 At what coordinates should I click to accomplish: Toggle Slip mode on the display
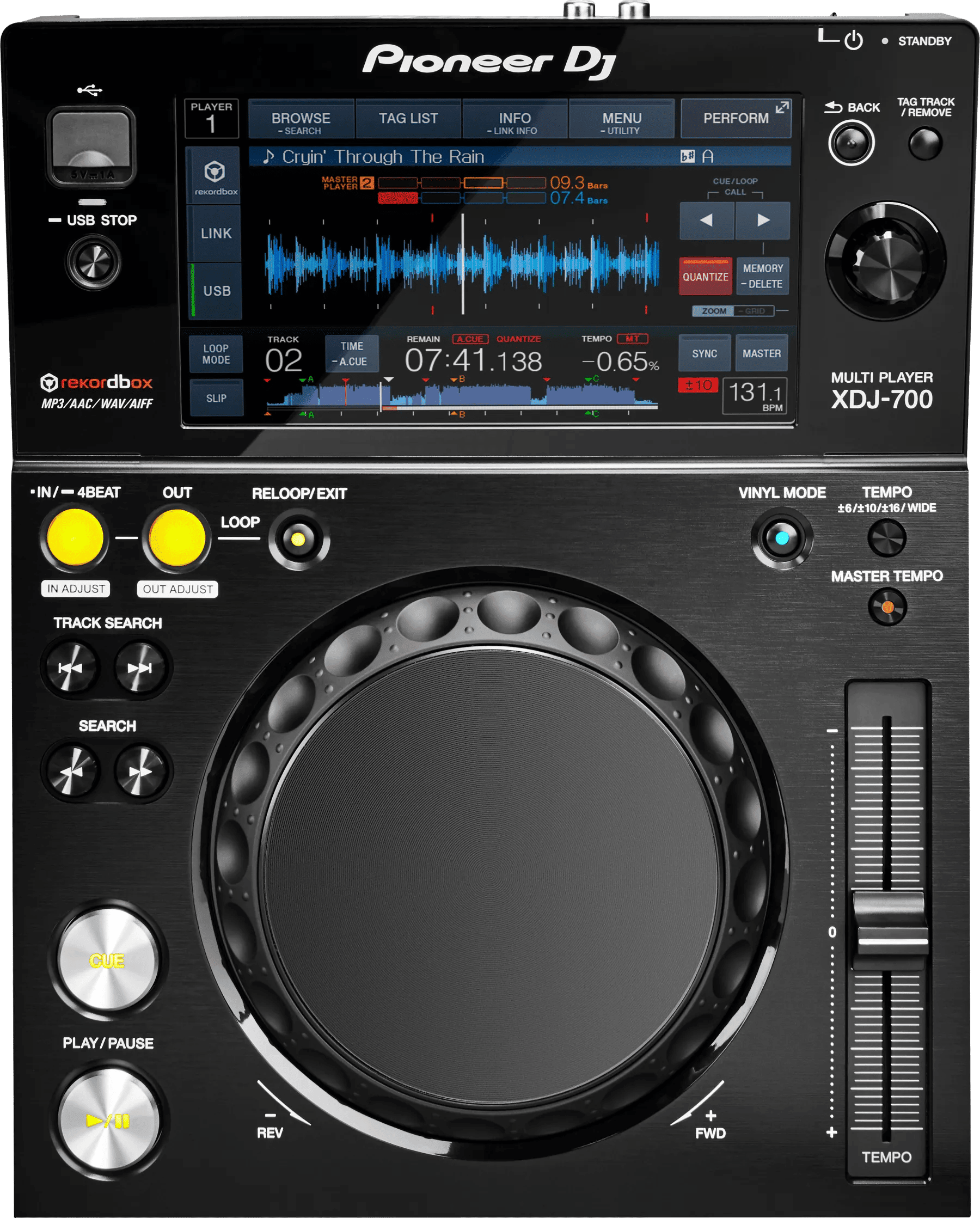coord(216,398)
